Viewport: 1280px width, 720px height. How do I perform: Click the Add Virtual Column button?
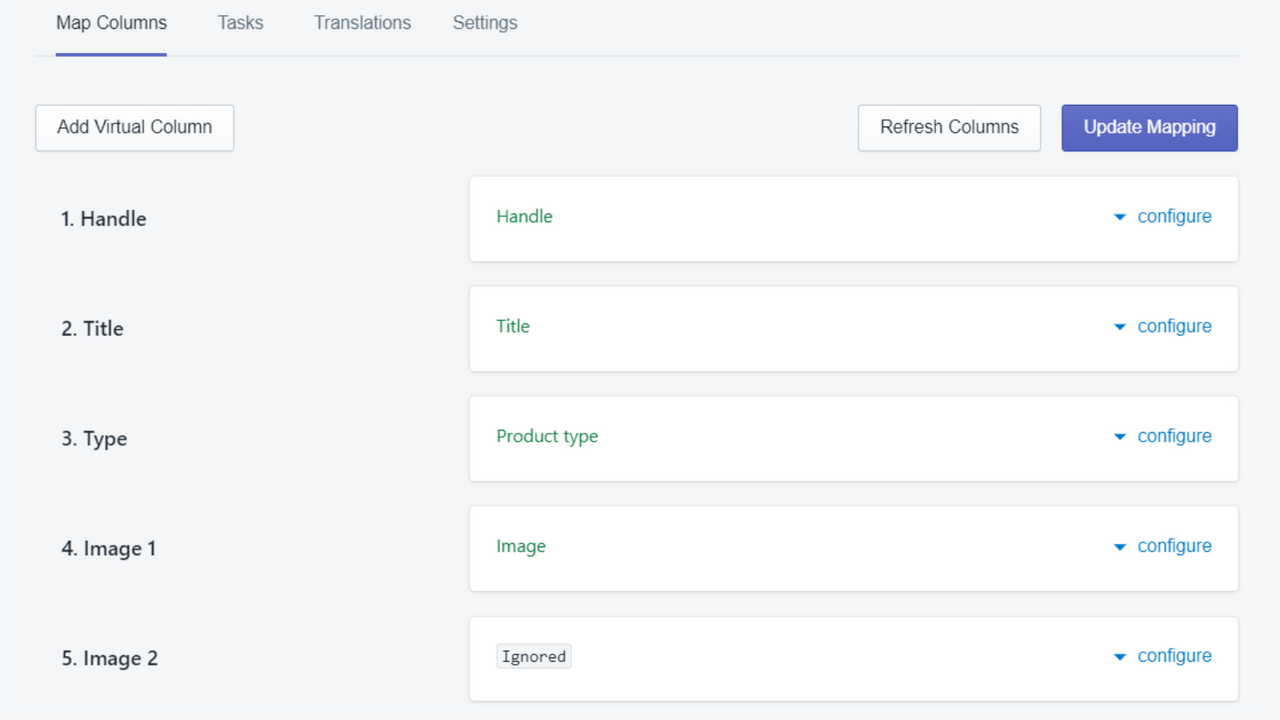[134, 127]
